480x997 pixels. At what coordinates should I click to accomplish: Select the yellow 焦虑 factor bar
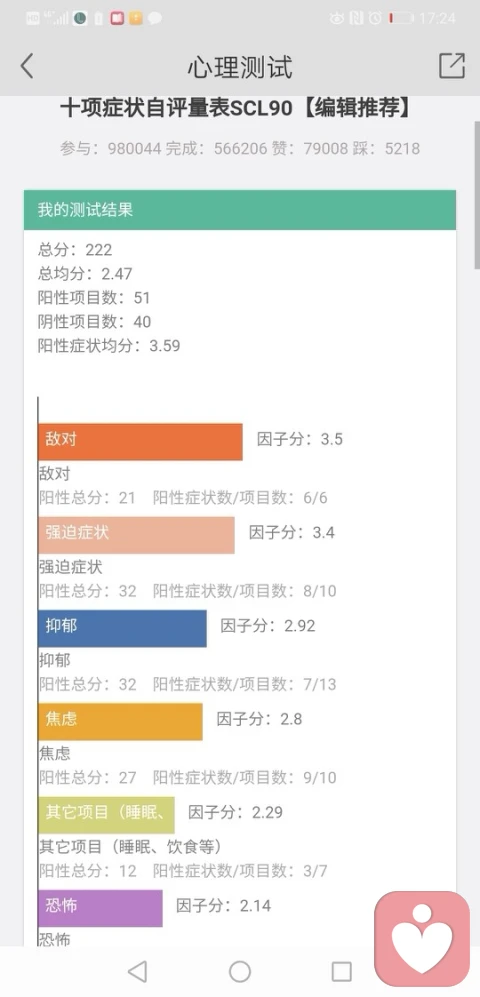click(x=120, y=721)
